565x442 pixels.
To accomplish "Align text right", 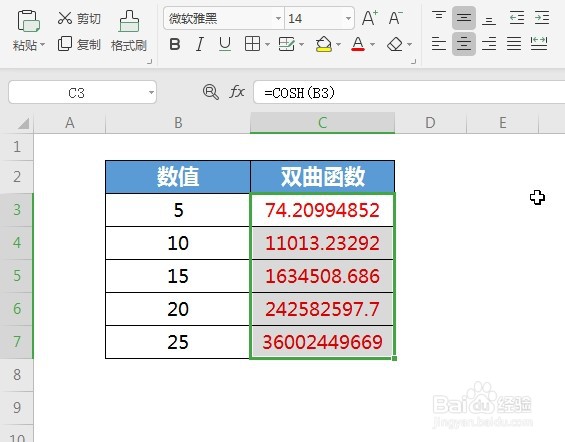I will coord(489,44).
